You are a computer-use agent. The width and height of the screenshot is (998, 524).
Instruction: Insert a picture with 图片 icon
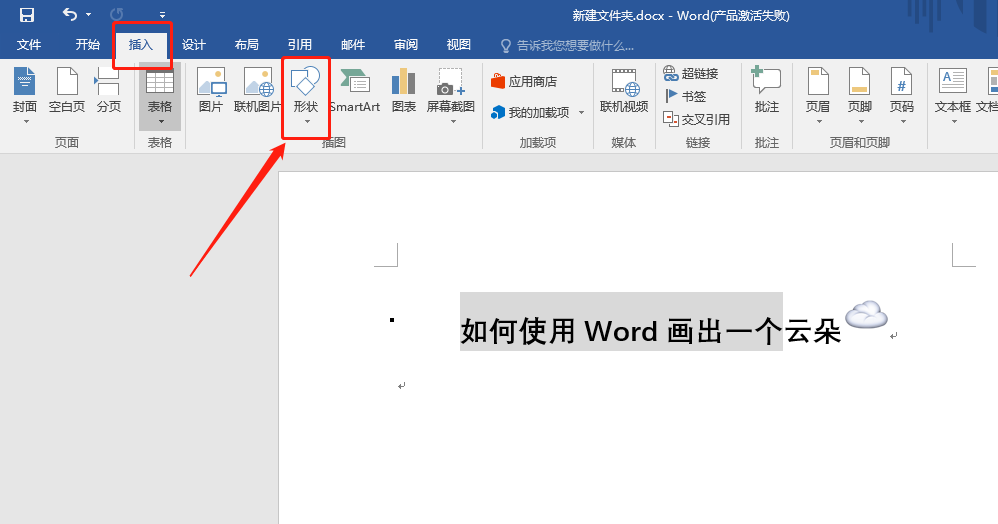coord(211,90)
